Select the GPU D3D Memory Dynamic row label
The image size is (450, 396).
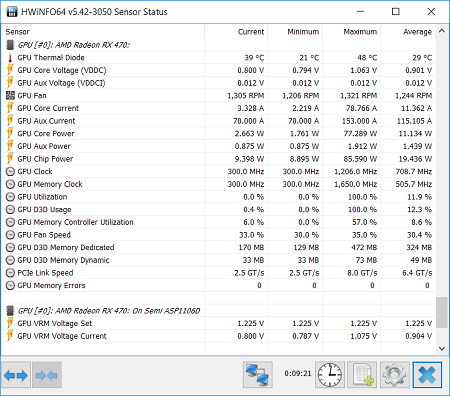(x=63, y=260)
